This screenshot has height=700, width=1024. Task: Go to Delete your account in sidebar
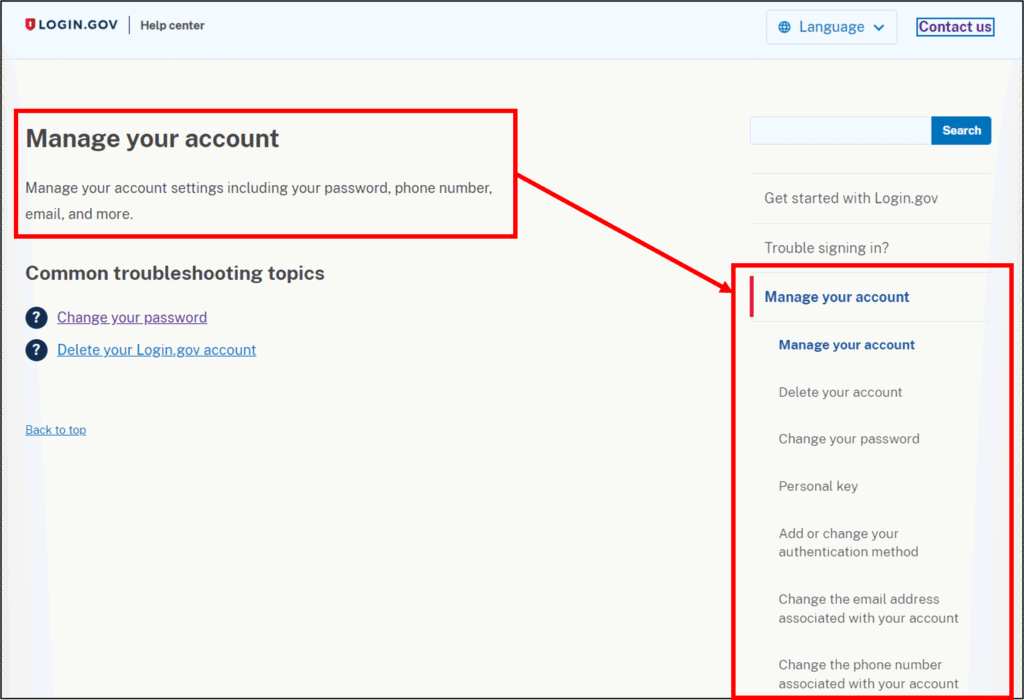(840, 392)
